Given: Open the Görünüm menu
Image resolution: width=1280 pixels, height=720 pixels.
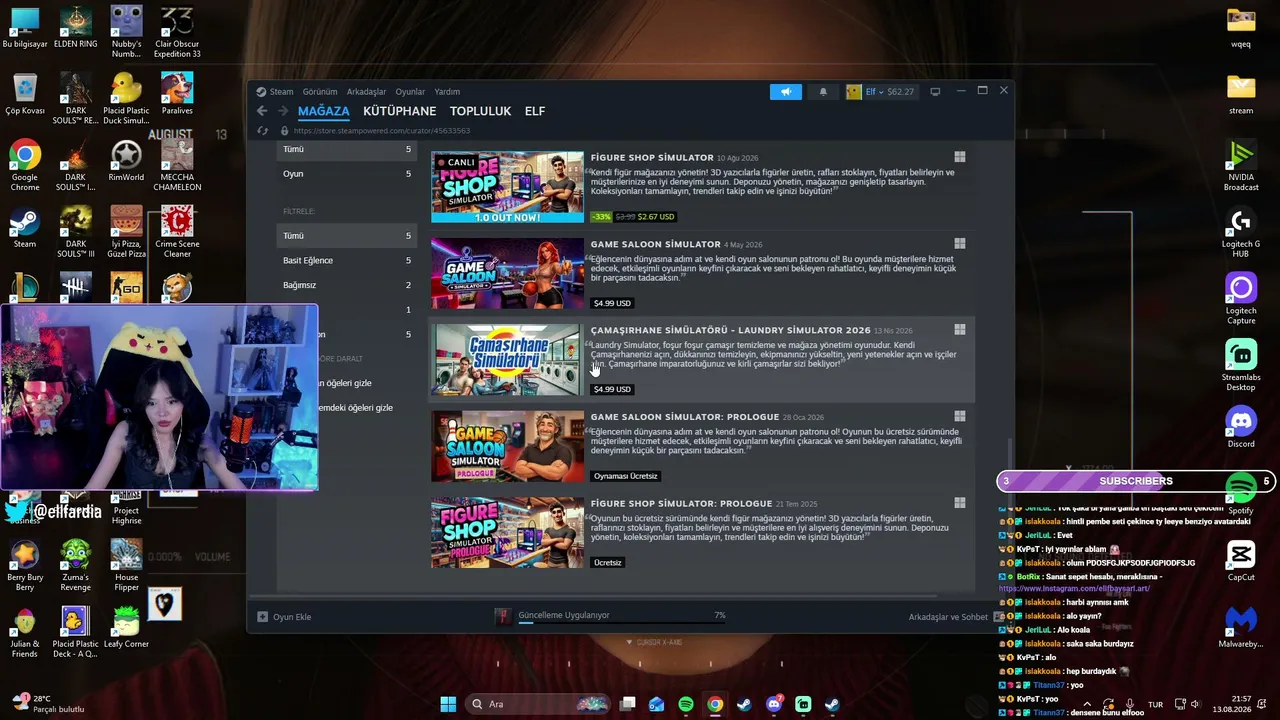Looking at the screenshot, I should point(320,92).
